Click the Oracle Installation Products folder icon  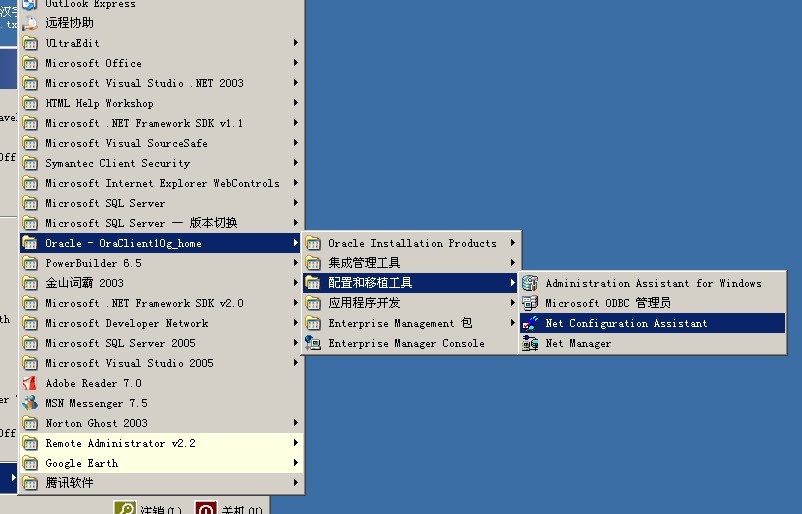(x=313, y=243)
